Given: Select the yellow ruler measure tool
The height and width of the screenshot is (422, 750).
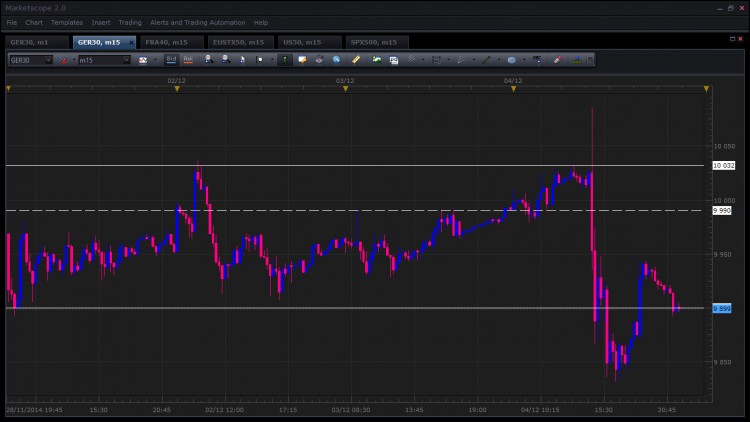Looking at the screenshot, I should [x=356, y=60].
